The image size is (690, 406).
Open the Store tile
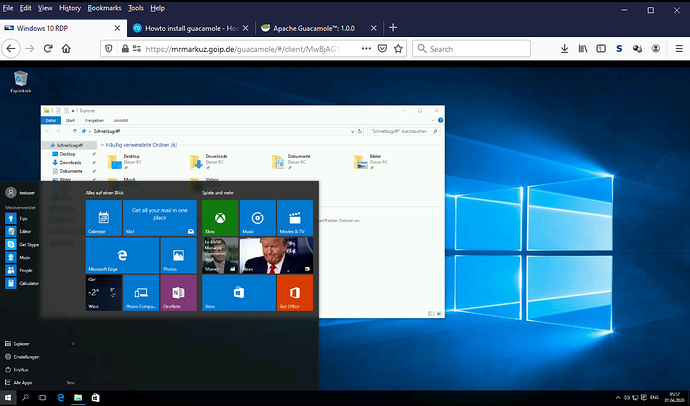point(239,293)
